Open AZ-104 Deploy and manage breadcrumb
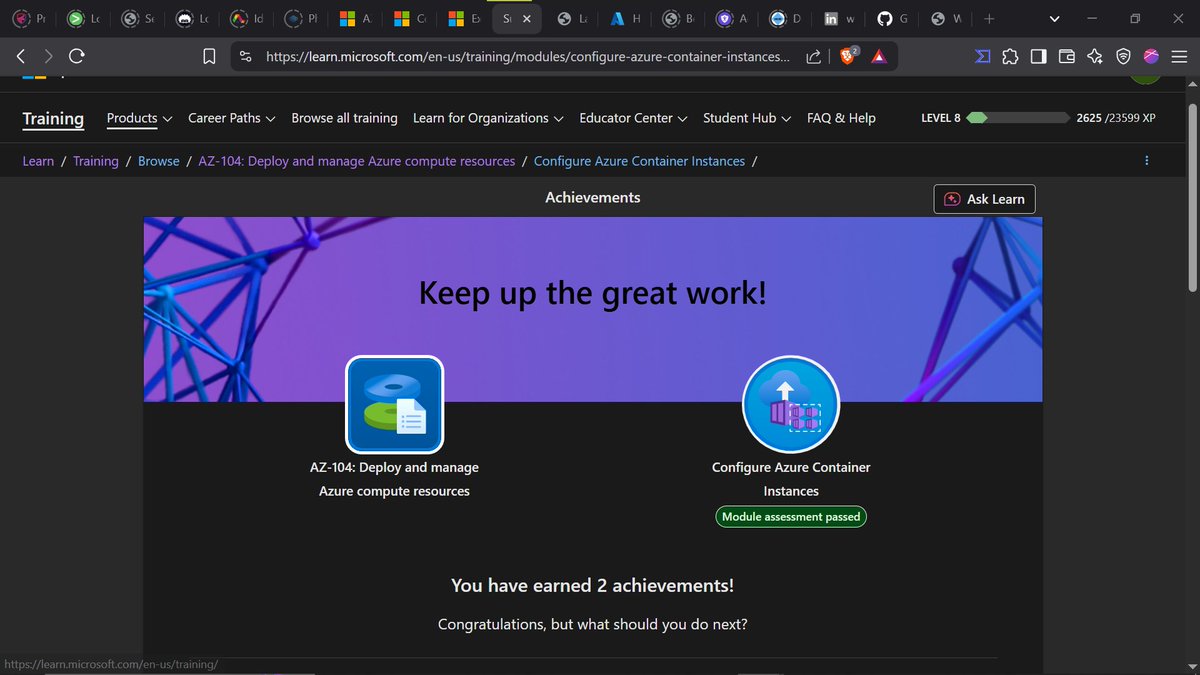Screen dimensions: 1200x675 point(357,161)
